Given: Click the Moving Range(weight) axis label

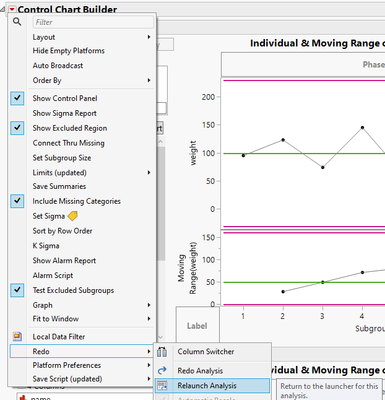Looking at the screenshot, I should [187, 268].
